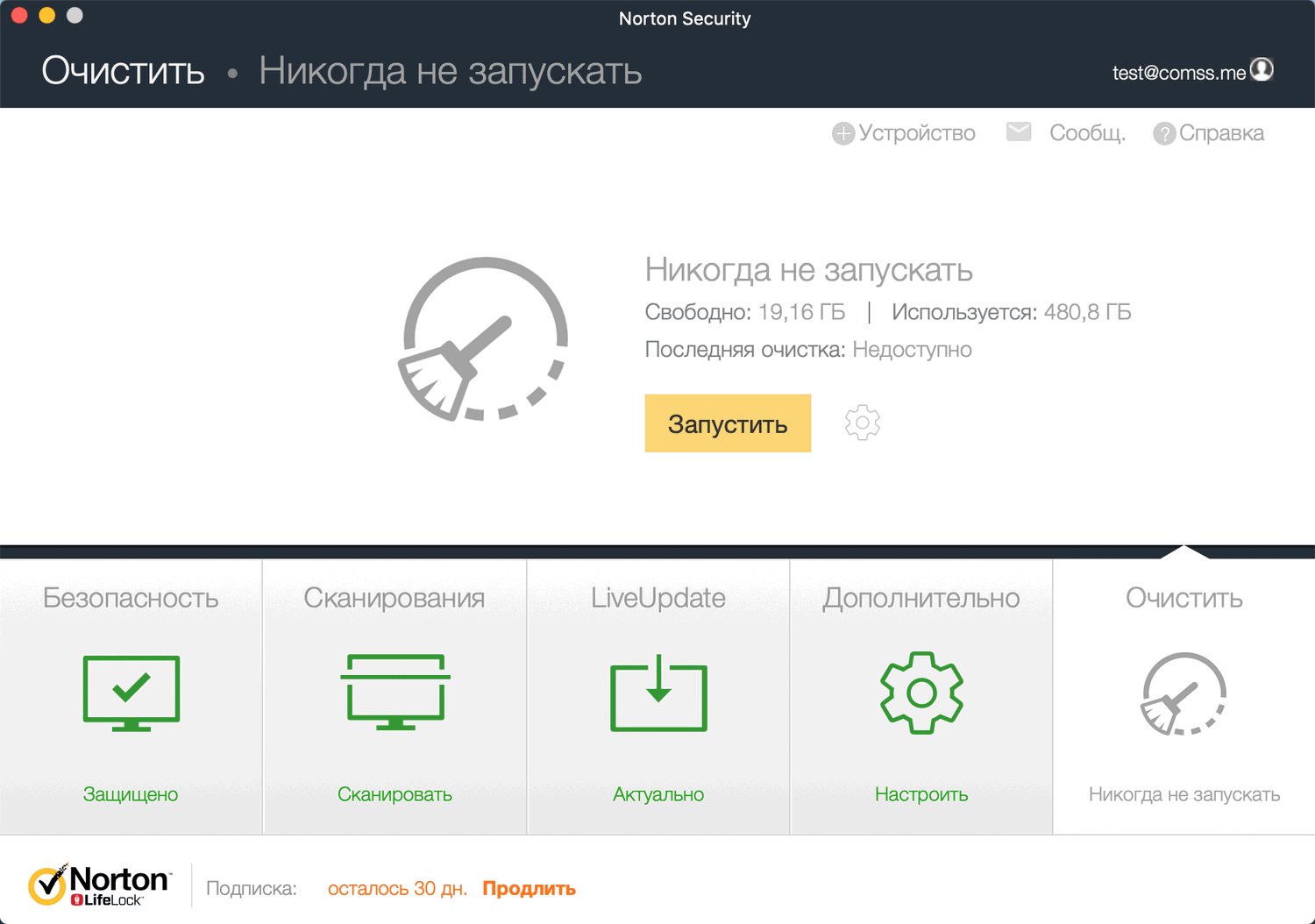Click the Используется: 480,8 ГБ value
Viewport: 1315px width, 924px height.
1012,312
